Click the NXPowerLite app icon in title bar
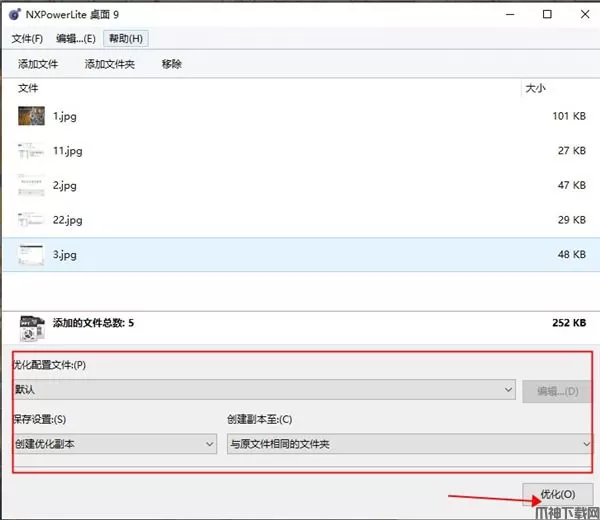 (15, 15)
